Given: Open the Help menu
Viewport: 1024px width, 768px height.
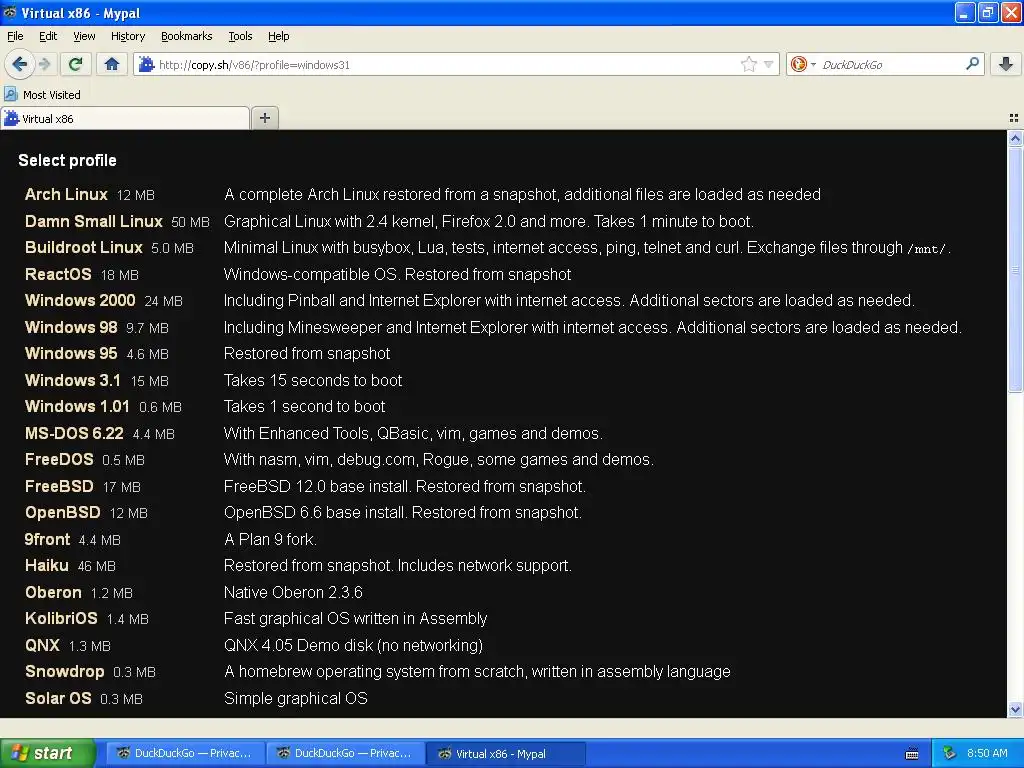Looking at the screenshot, I should (278, 36).
